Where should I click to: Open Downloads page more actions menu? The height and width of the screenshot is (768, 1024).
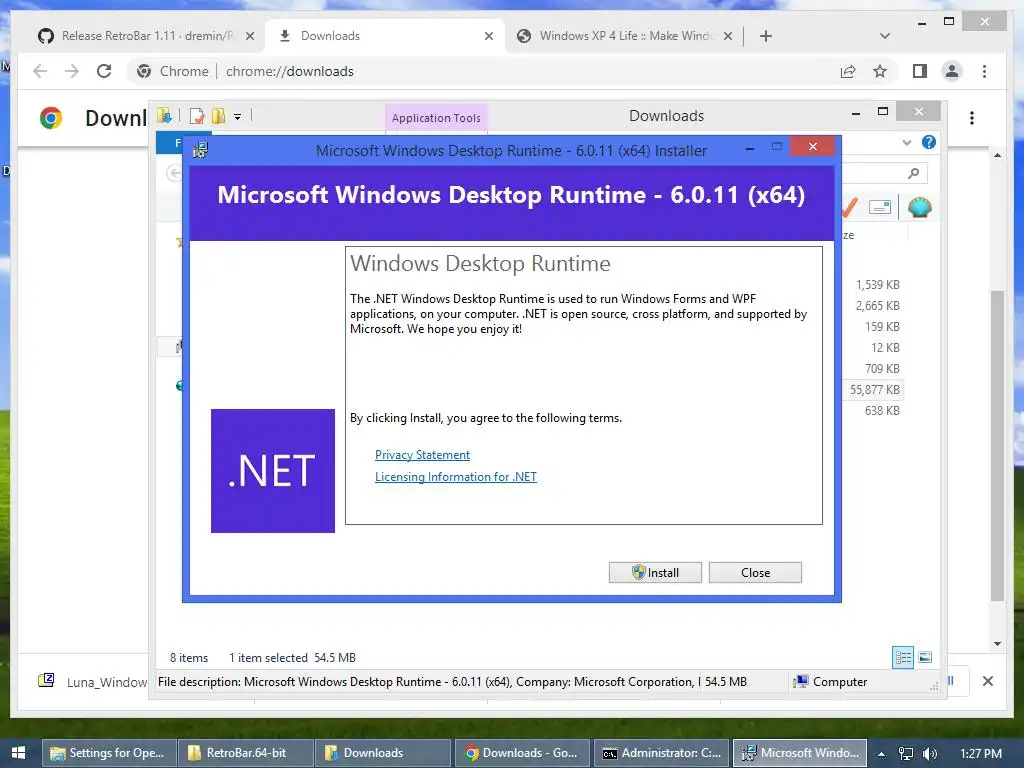[x=972, y=118]
